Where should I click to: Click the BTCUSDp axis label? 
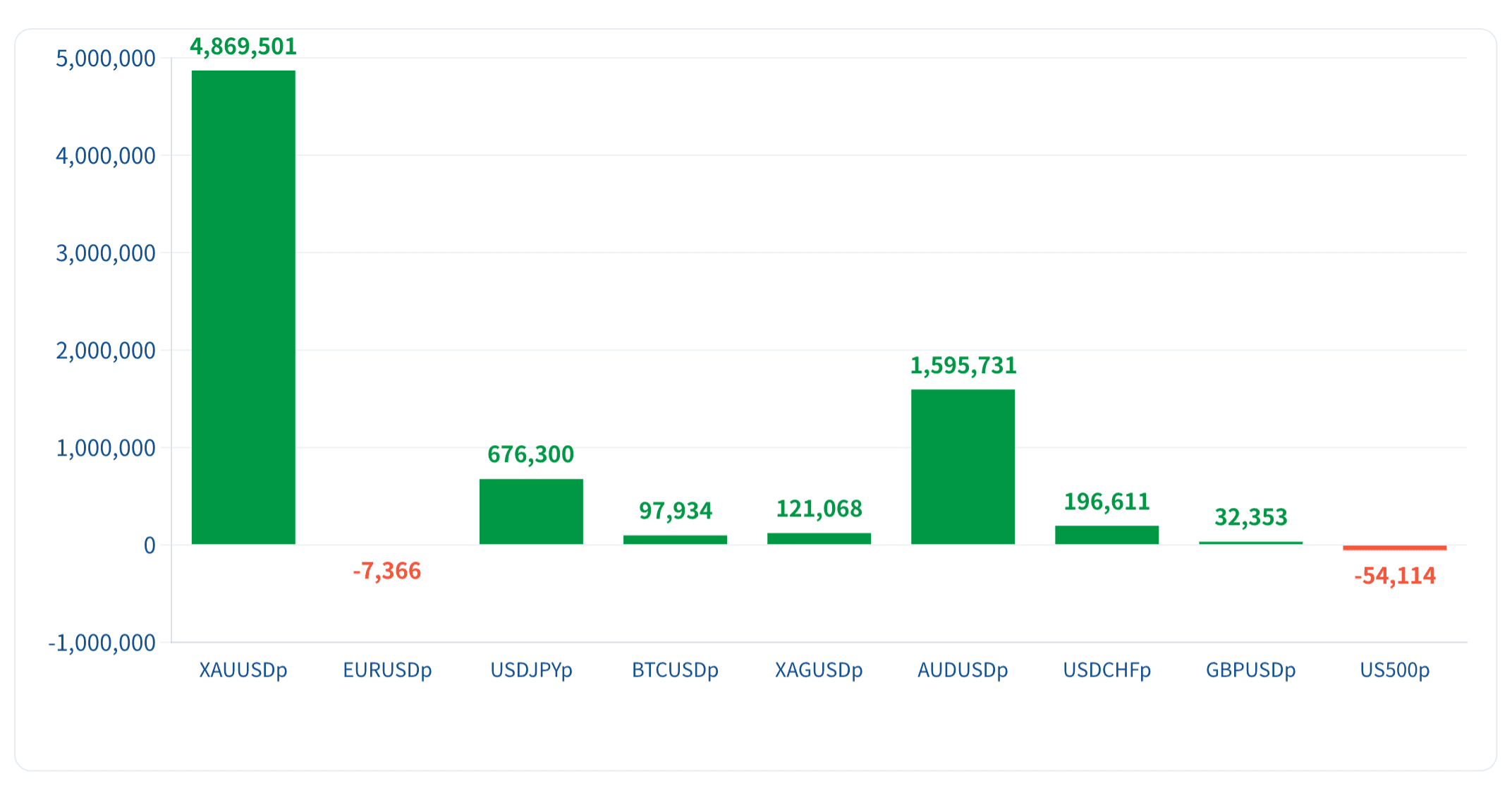tap(675, 669)
